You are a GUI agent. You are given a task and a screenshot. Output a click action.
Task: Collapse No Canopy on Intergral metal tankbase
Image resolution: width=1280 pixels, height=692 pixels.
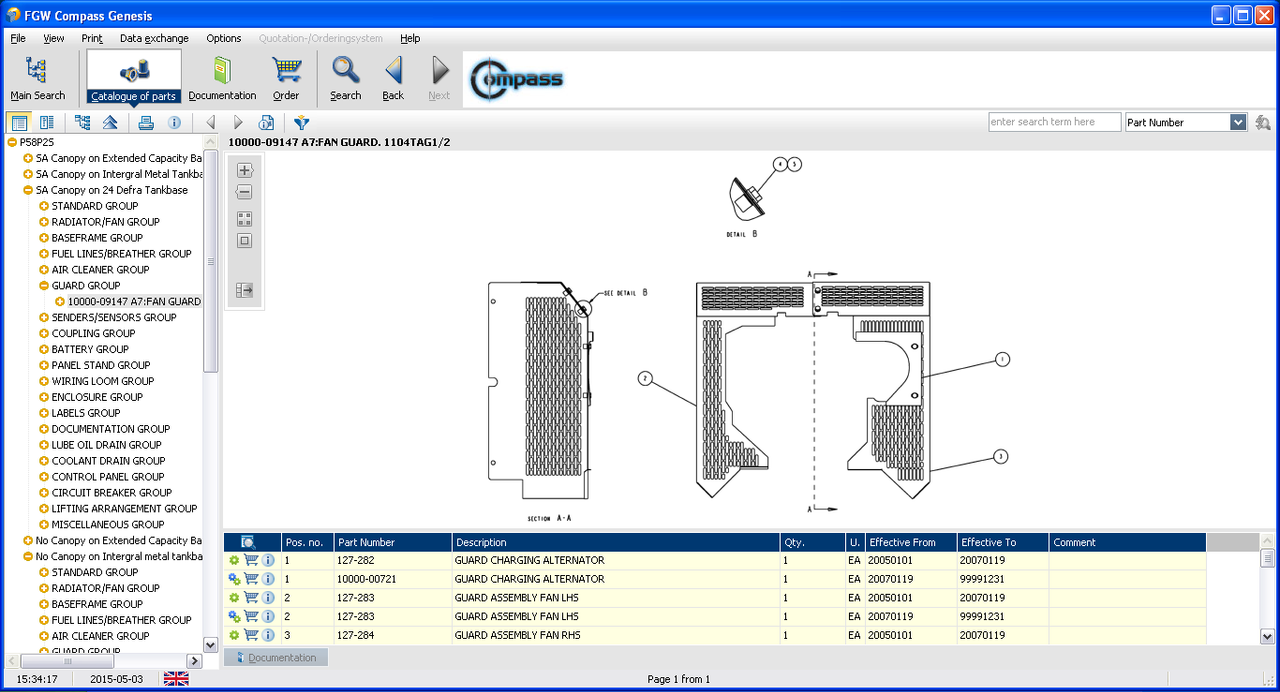pyautogui.click(x=28, y=556)
